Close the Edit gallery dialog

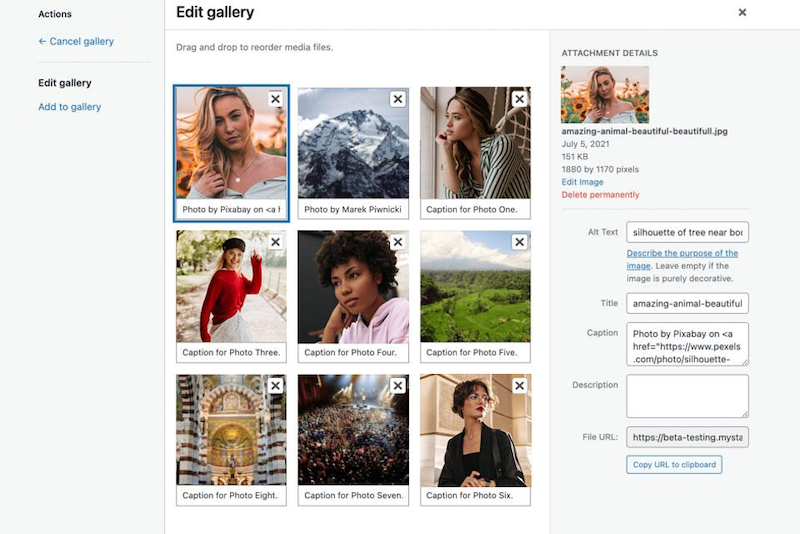pyautogui.click(x=742, y=12)
